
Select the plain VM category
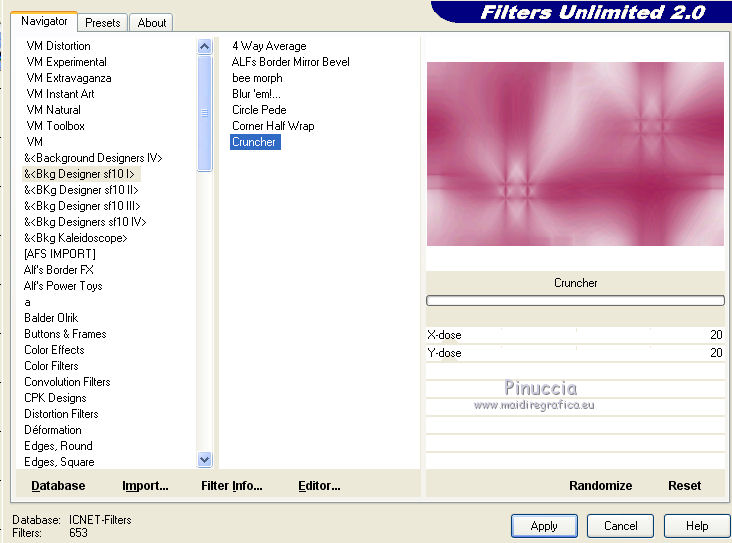[35, 141]
